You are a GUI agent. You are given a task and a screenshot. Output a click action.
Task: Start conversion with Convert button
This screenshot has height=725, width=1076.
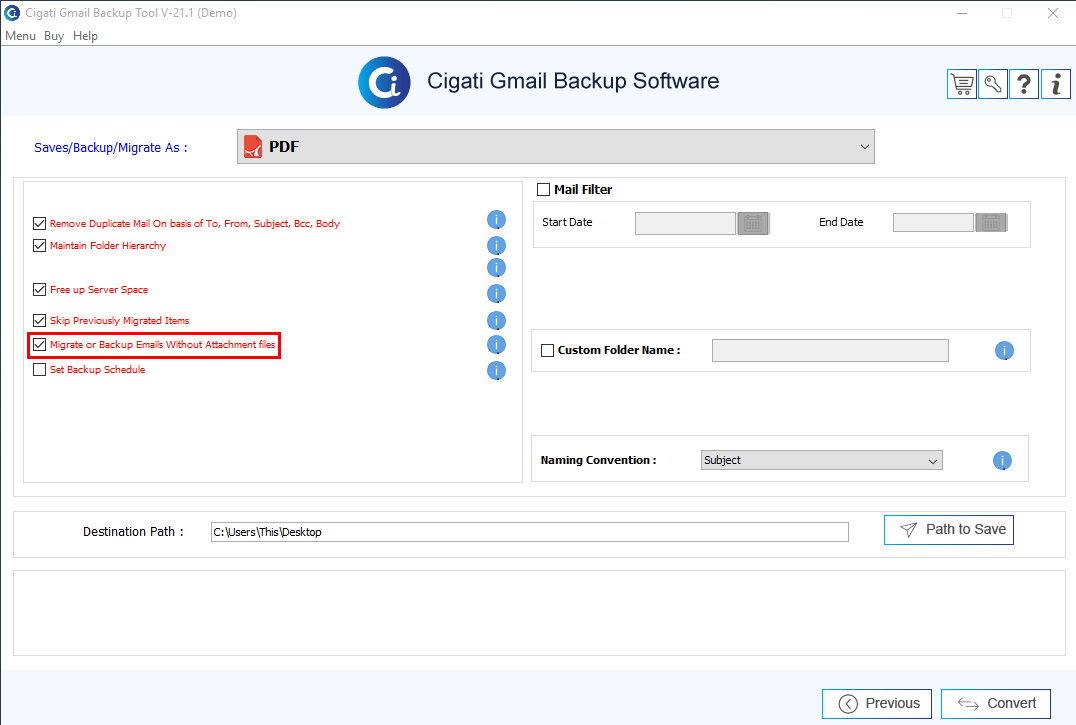[x=996, y=704]
